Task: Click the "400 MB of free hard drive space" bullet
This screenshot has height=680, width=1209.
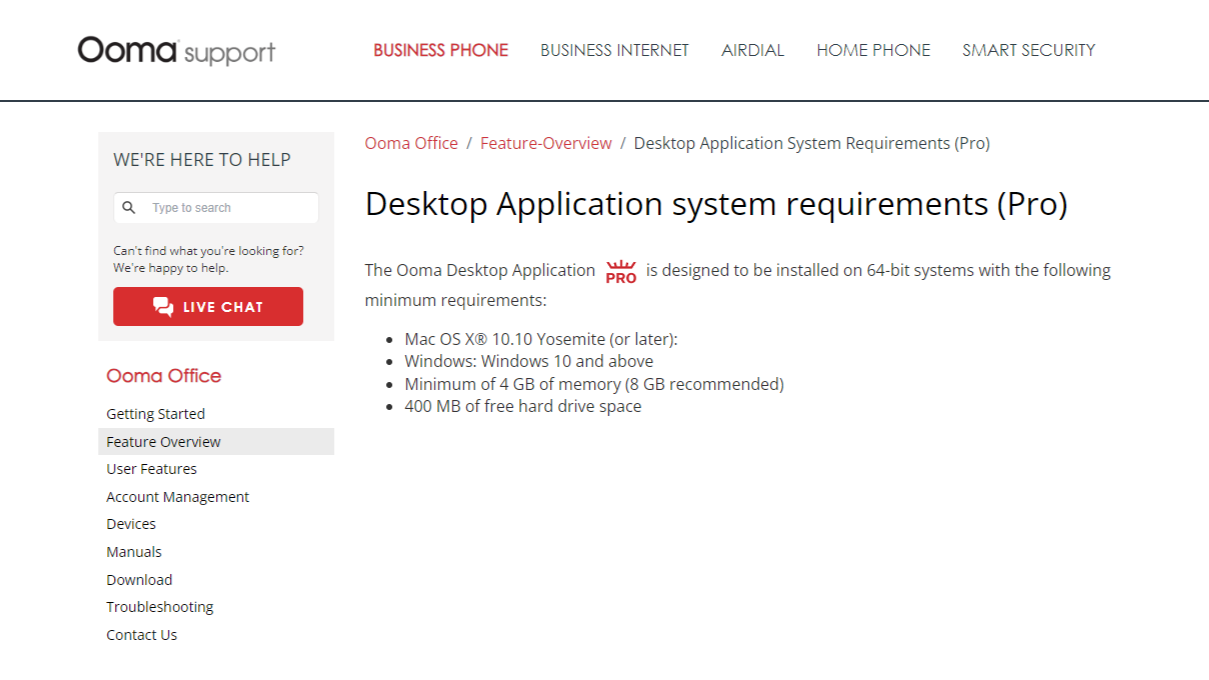Action: click(523, 406)
